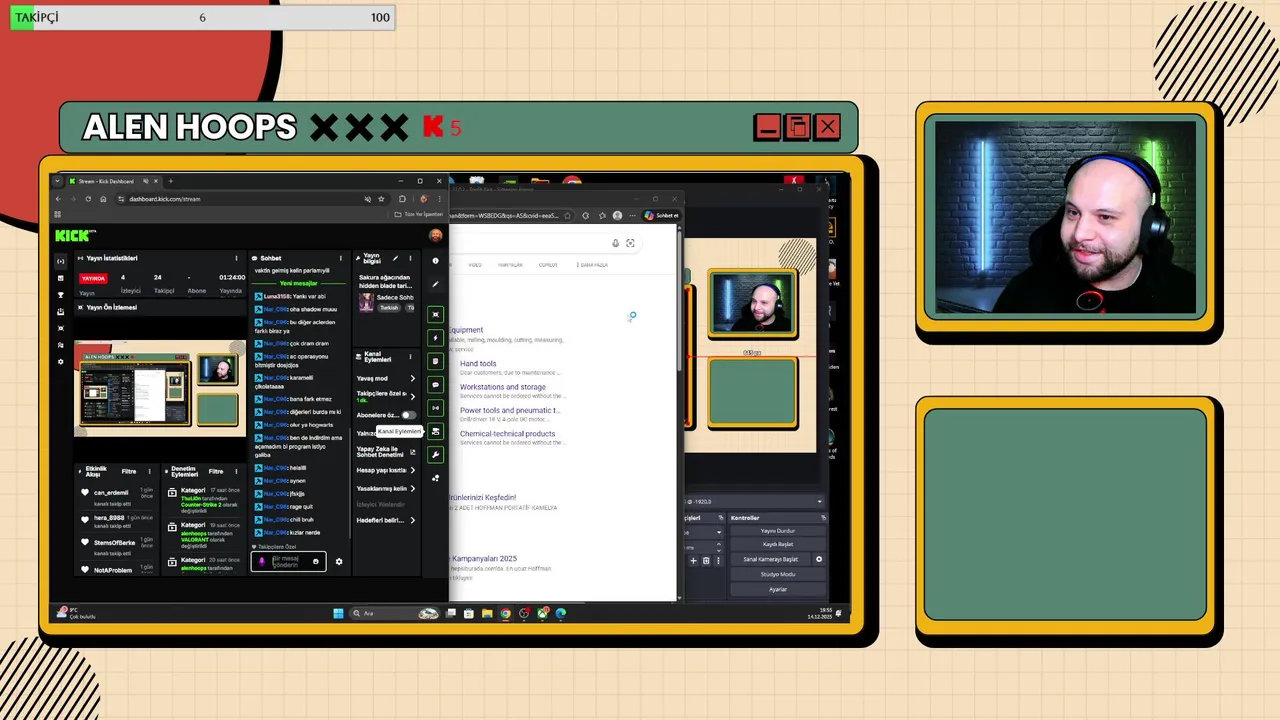Viewport: 1280px width, 720px height.
Task: Open virtual camera settings gear in OBS
Action: tap(819, 559)
